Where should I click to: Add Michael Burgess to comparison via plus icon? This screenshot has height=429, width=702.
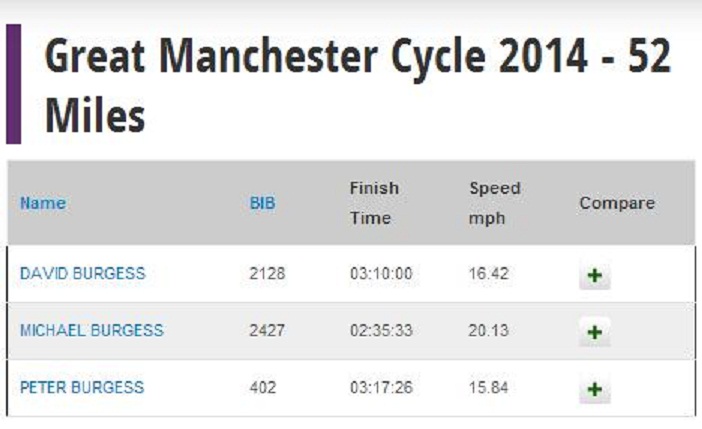tap(594, 332)
